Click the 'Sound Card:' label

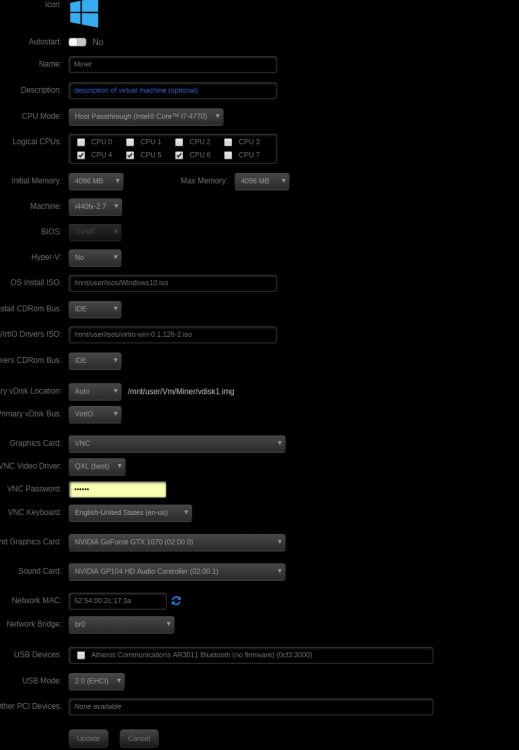(40, 571)
